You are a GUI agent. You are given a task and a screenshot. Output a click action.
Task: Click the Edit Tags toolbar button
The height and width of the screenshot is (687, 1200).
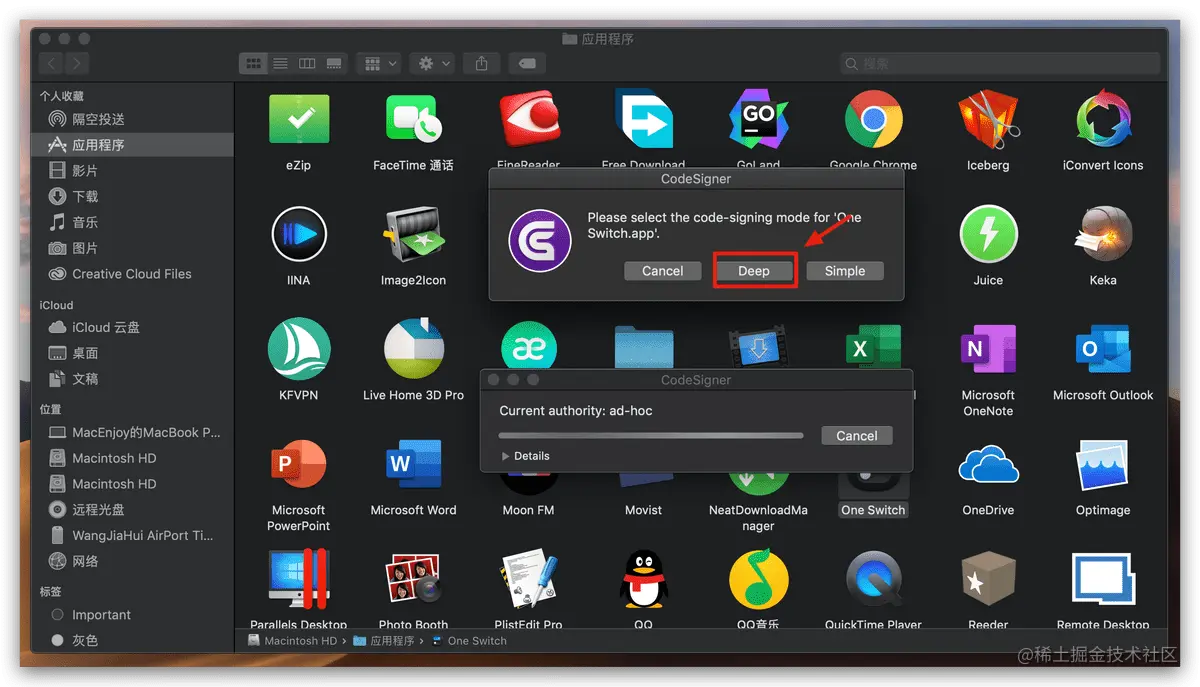click(527, 63)
